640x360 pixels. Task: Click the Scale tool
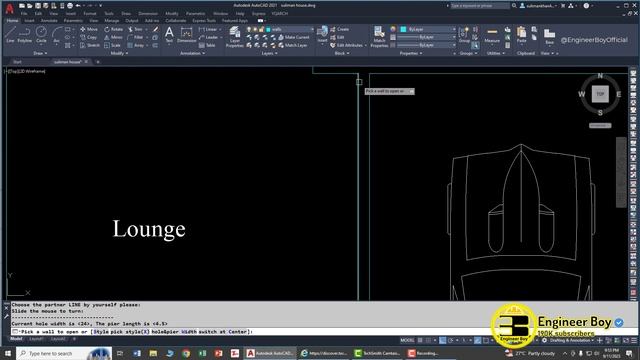[x=112, y=45]
